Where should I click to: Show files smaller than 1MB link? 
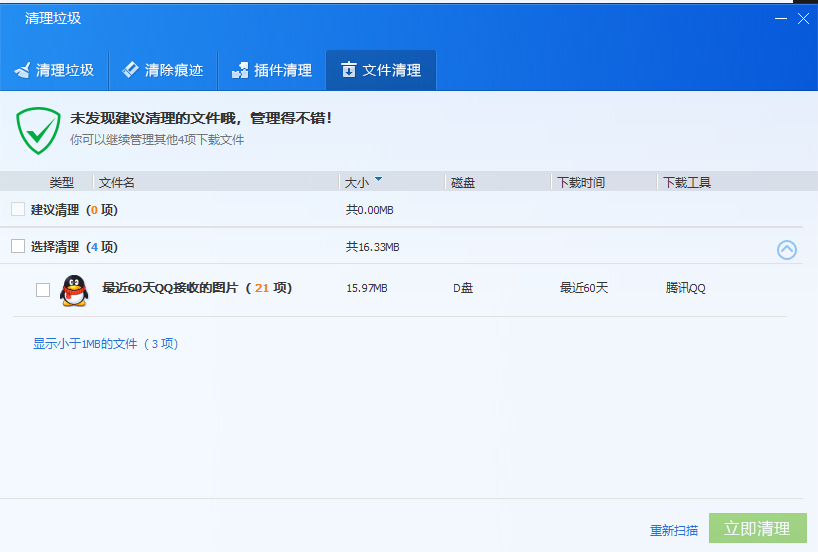(x=106, y=344)
